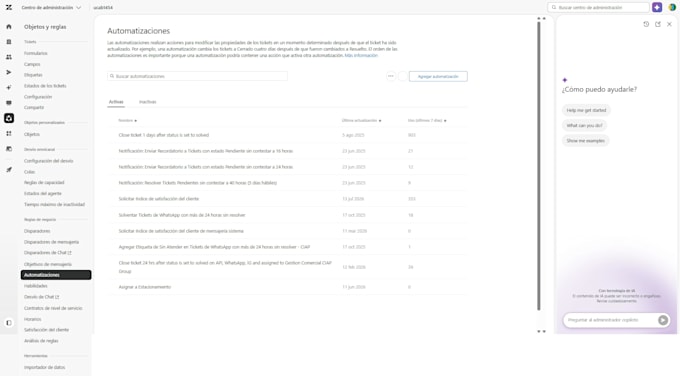Select Automatizaciones in the sidebar

[56, 275]
